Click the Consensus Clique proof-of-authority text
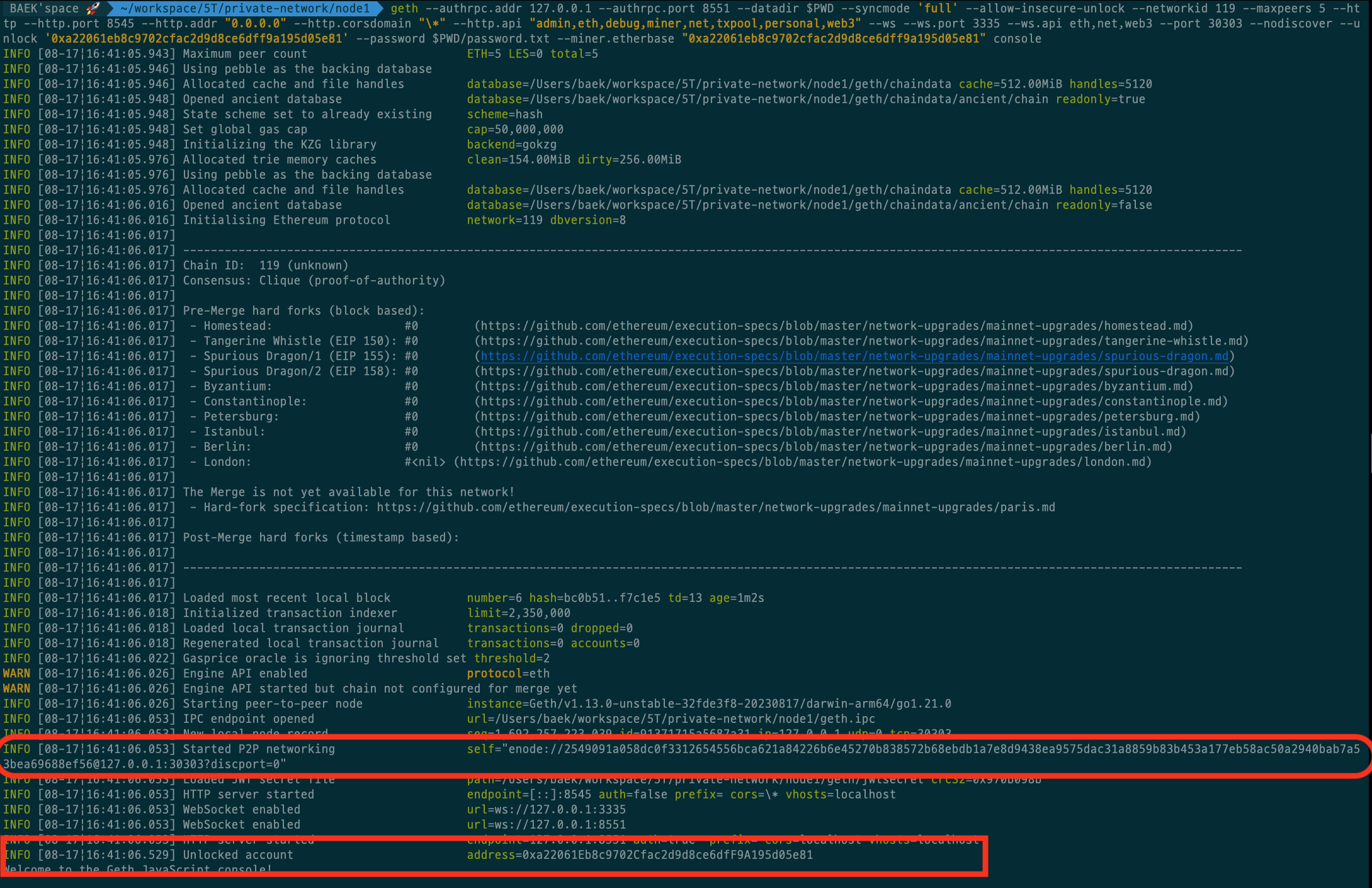 click(314, 280)
